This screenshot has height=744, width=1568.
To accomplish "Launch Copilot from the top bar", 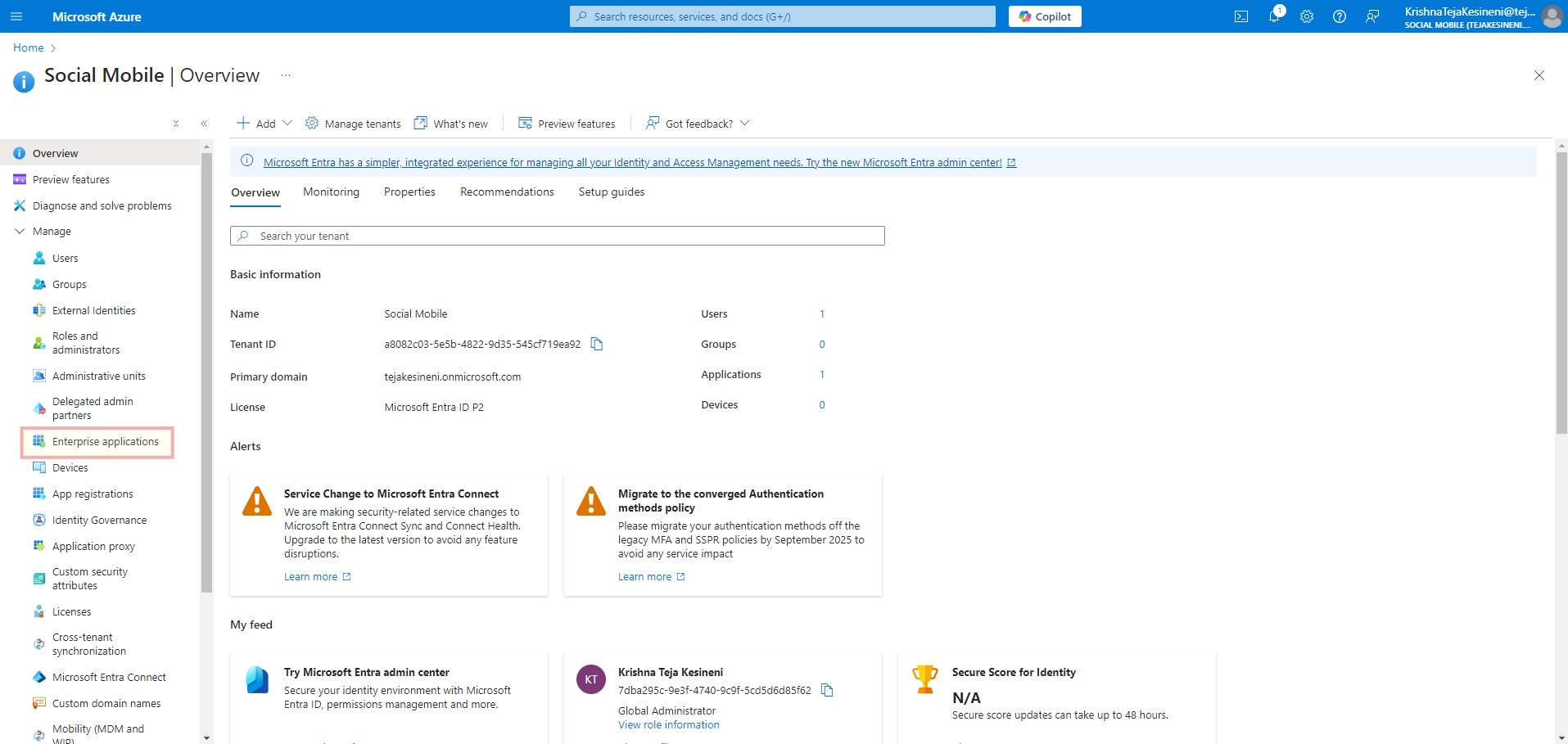I will point(1045,16).
